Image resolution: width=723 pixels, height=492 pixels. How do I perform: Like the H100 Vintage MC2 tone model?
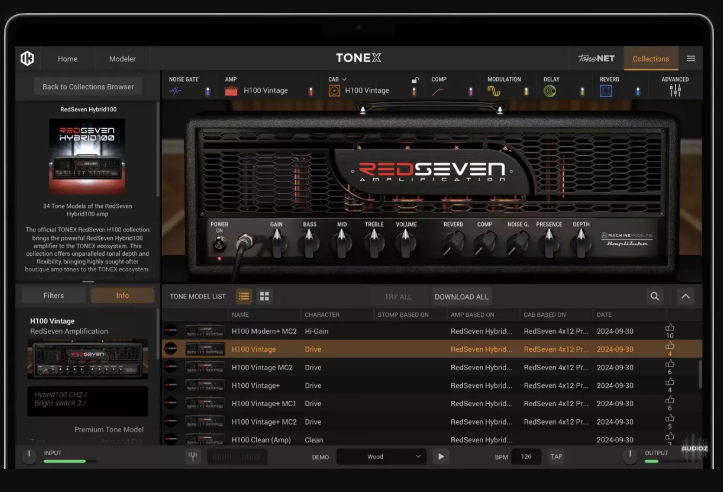[x=670, y=364]
